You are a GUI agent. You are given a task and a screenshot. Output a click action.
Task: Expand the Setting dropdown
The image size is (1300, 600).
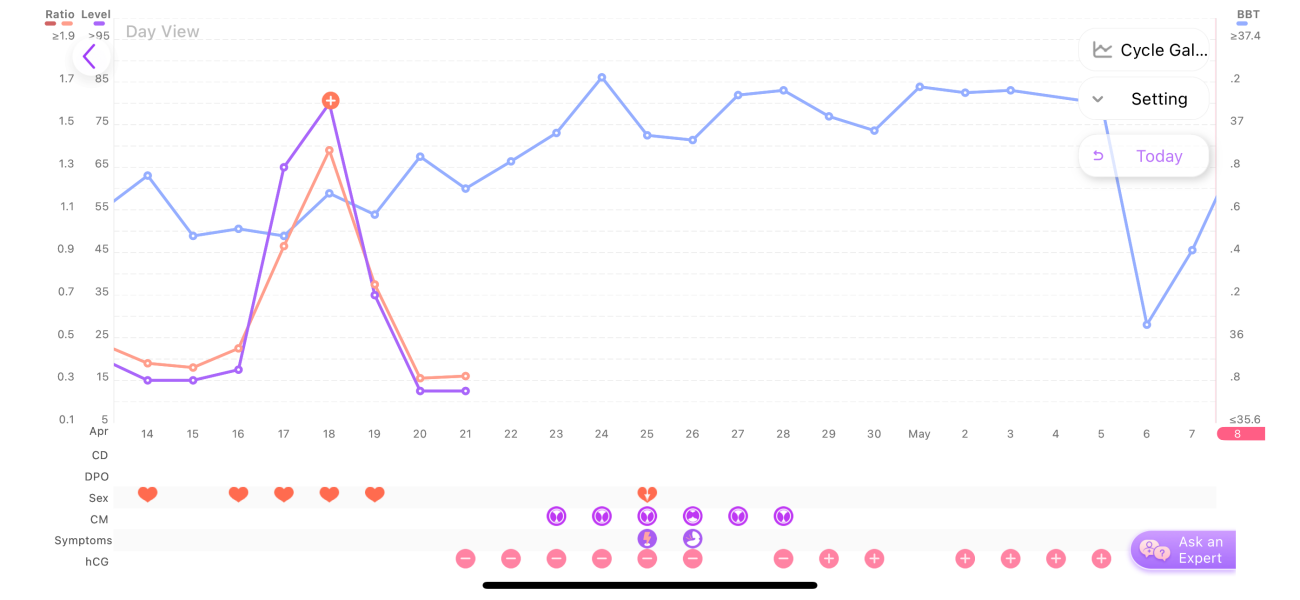tap(1144, 99)
